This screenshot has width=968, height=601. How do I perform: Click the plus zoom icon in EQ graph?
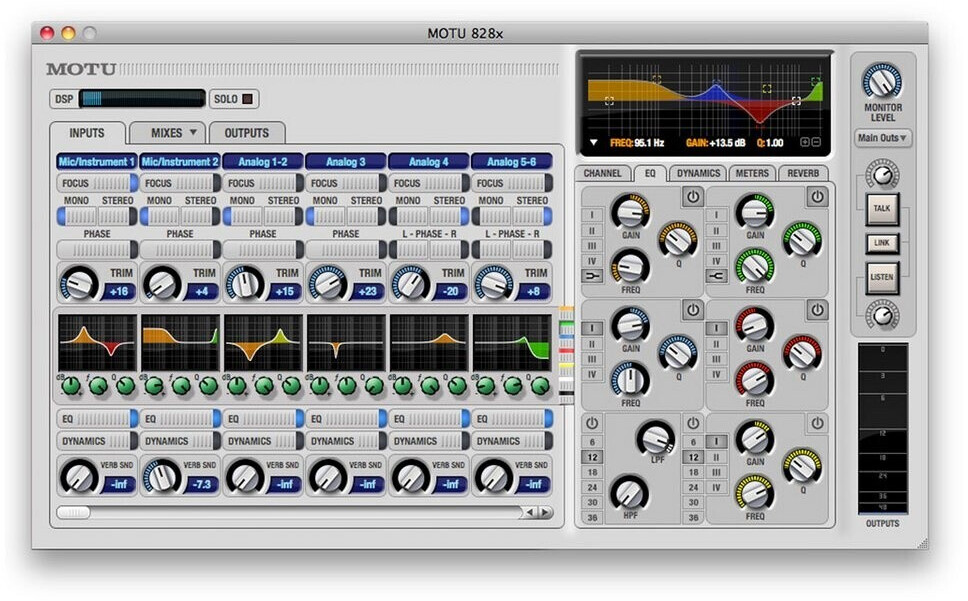805,143
